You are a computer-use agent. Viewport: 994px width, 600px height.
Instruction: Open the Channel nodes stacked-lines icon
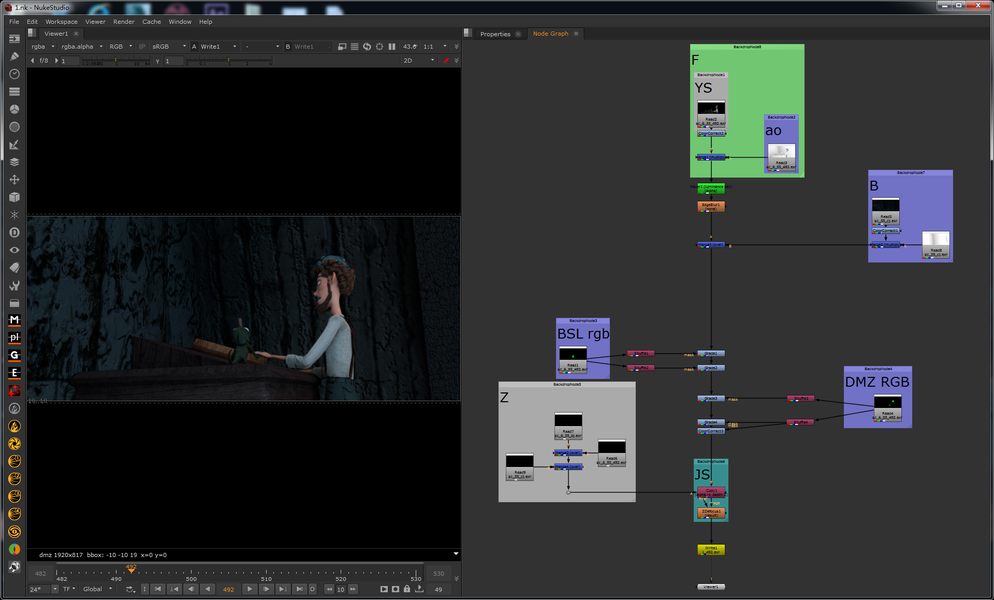14,92
